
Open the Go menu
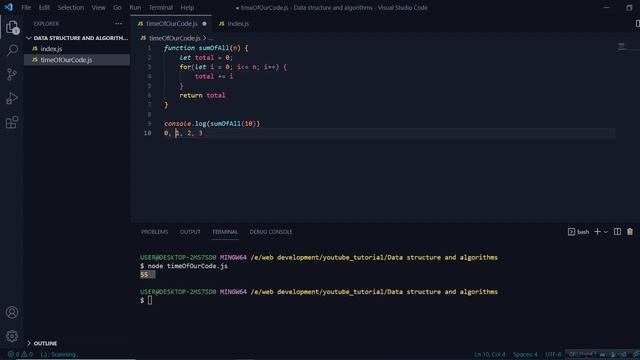click(x=117, y=7)
